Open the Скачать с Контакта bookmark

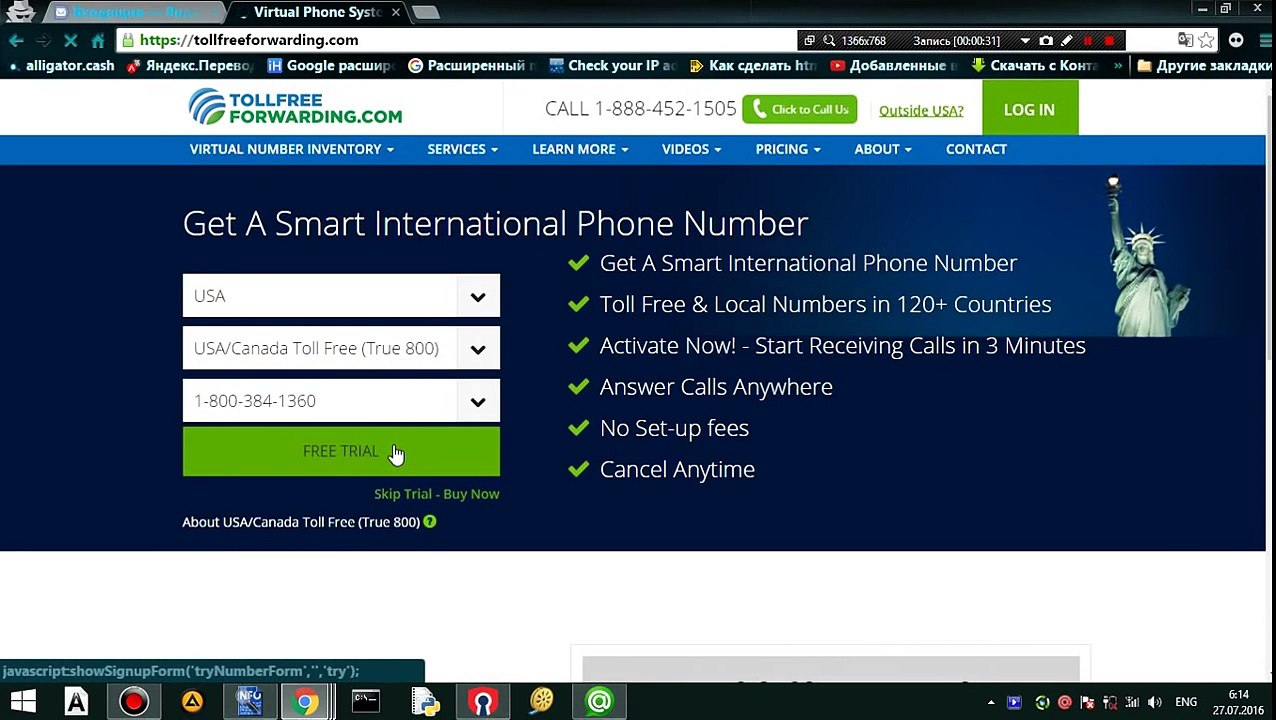pos(1035,65)
